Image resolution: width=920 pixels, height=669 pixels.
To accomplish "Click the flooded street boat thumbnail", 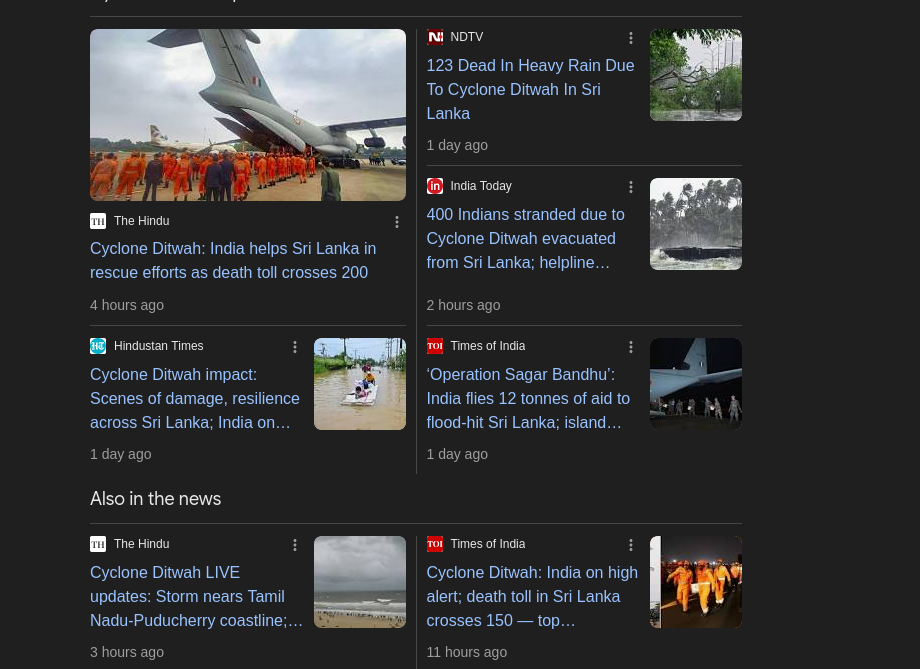I will point(360,384).
